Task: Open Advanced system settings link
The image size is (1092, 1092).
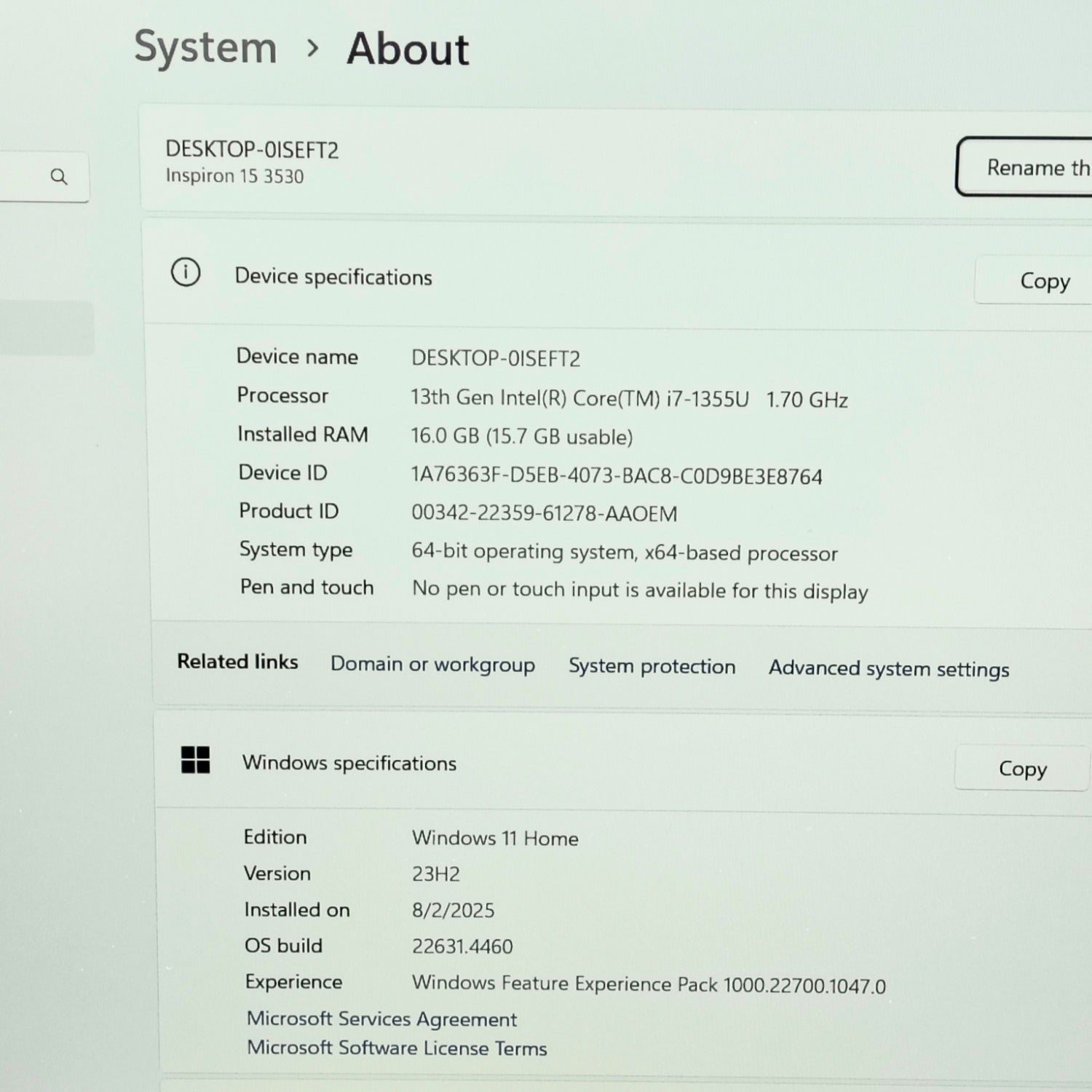Action: coord(889,668)
